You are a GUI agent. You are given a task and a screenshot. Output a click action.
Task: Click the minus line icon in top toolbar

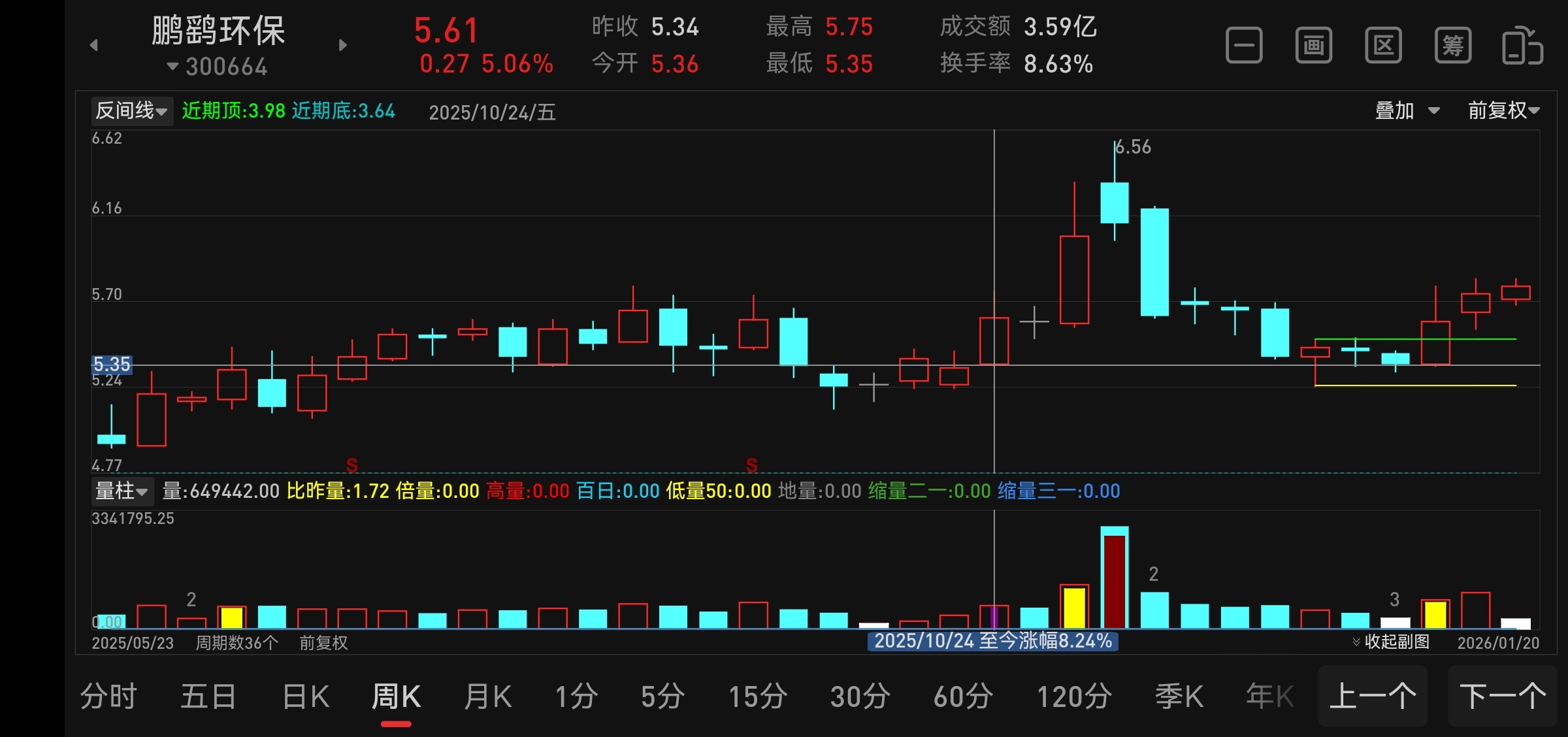point(1243,46)
